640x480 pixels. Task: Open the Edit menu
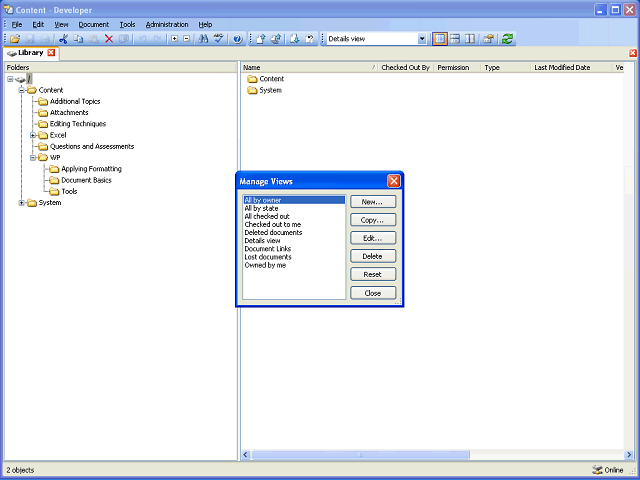pyautogui.click(x=38, y=24)
